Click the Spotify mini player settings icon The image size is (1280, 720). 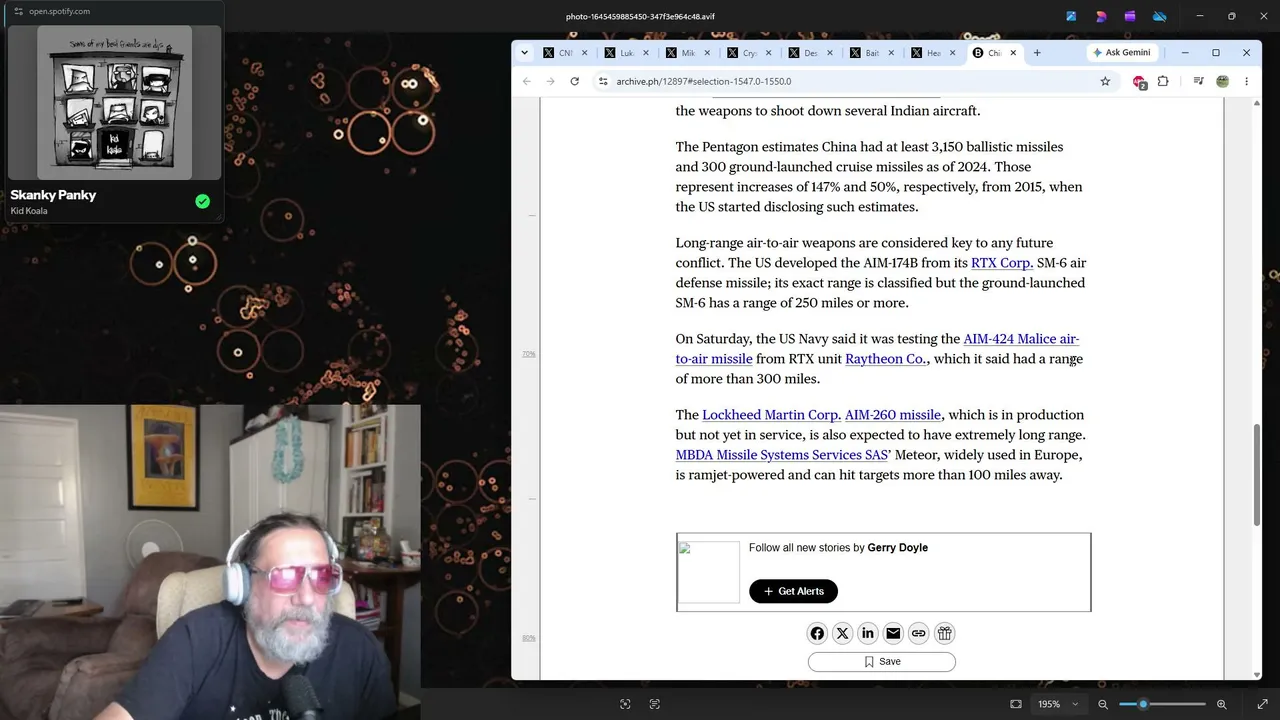[x=18, y=11]
